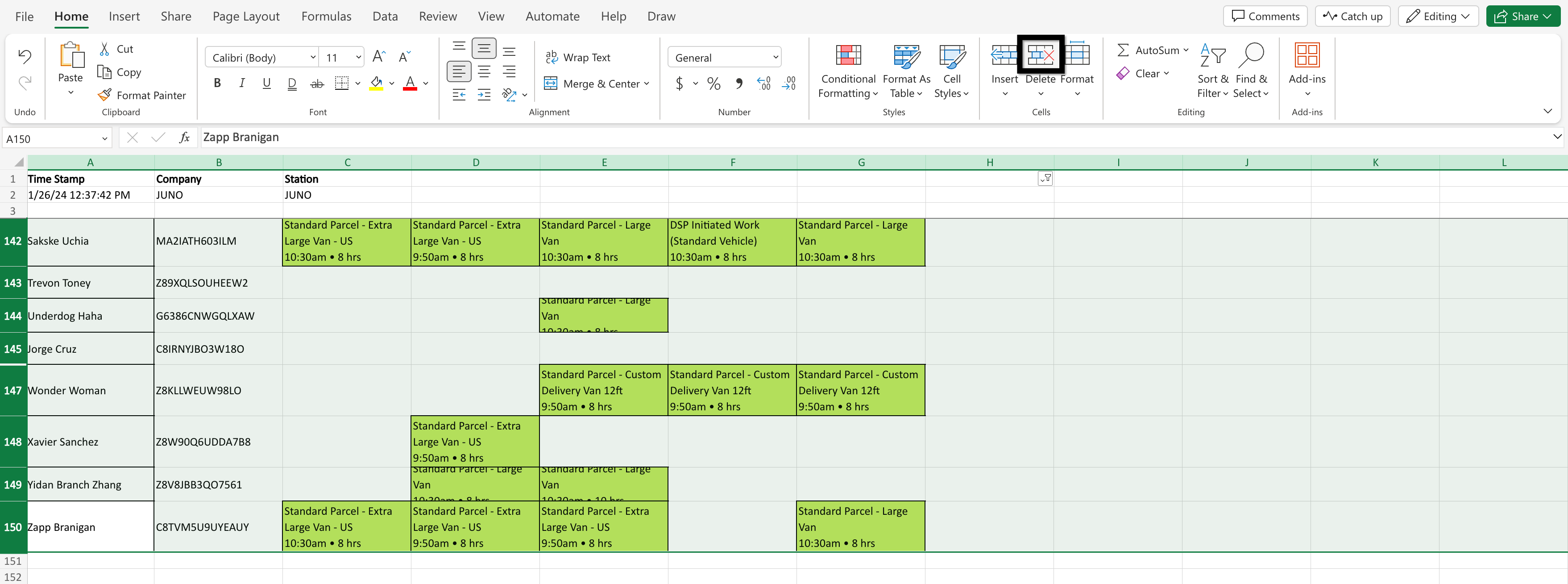Open the Comments pane button
The height and width of the screenshot is (584, 1568).
coord(1265,17)
